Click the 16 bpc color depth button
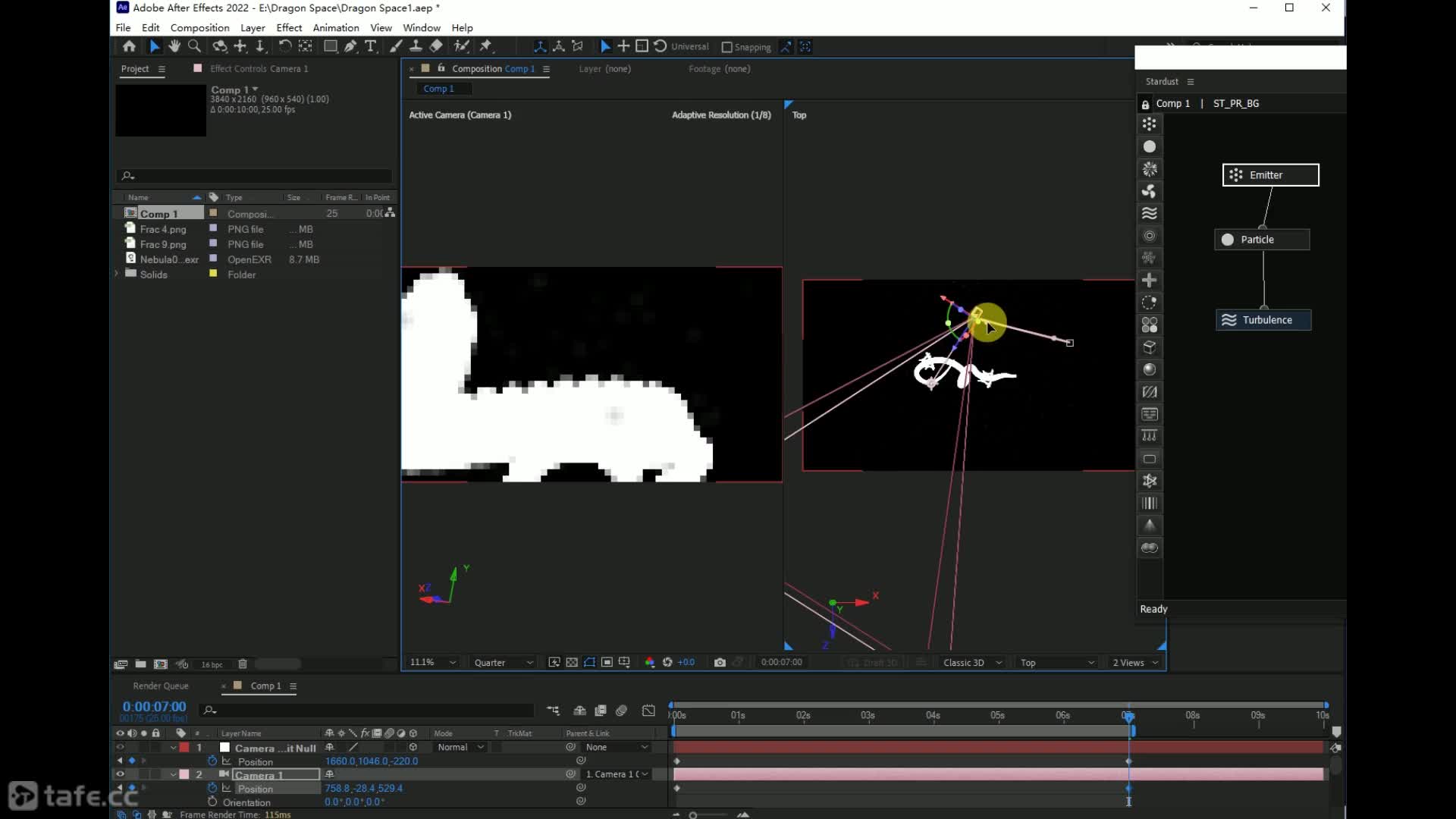 212,664
